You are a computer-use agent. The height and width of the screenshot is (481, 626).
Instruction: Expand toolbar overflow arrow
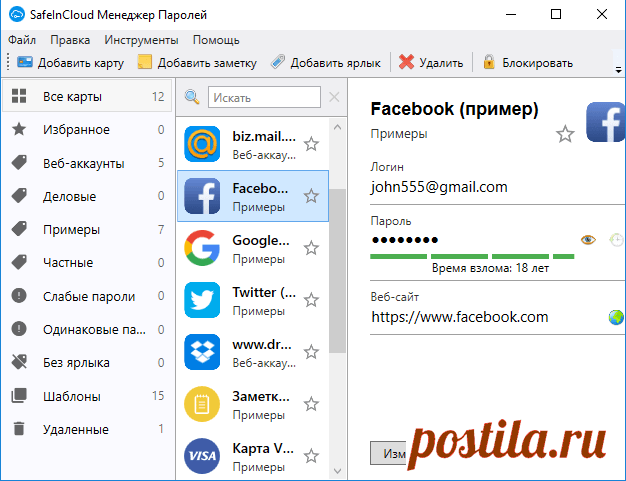(x=618, y=70)
